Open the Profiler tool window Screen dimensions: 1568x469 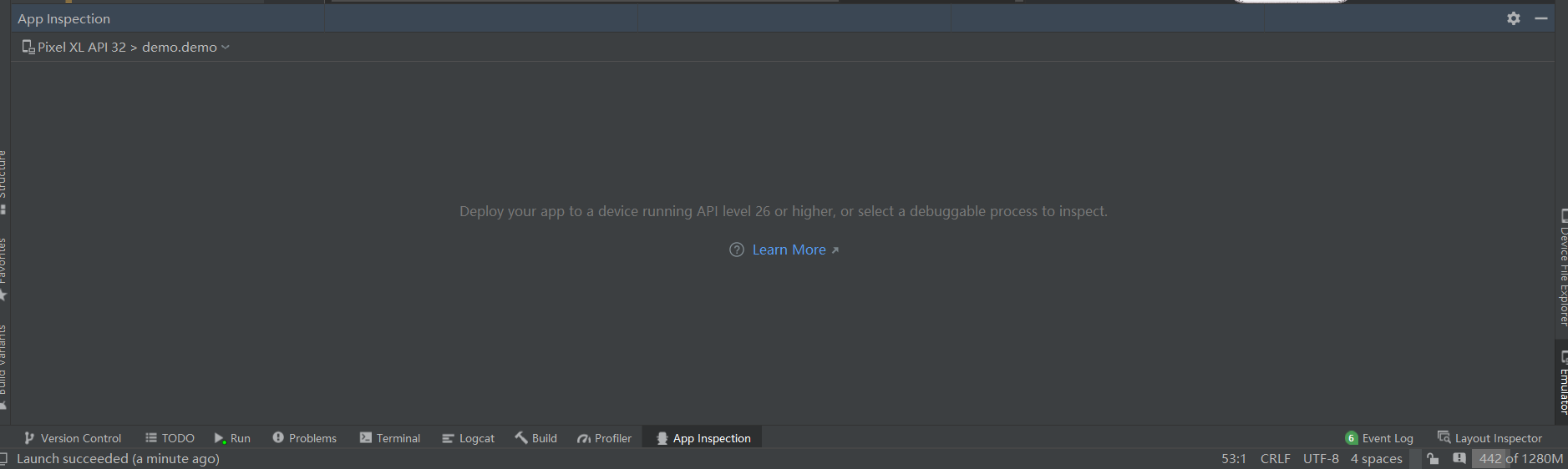coord(604,438)
